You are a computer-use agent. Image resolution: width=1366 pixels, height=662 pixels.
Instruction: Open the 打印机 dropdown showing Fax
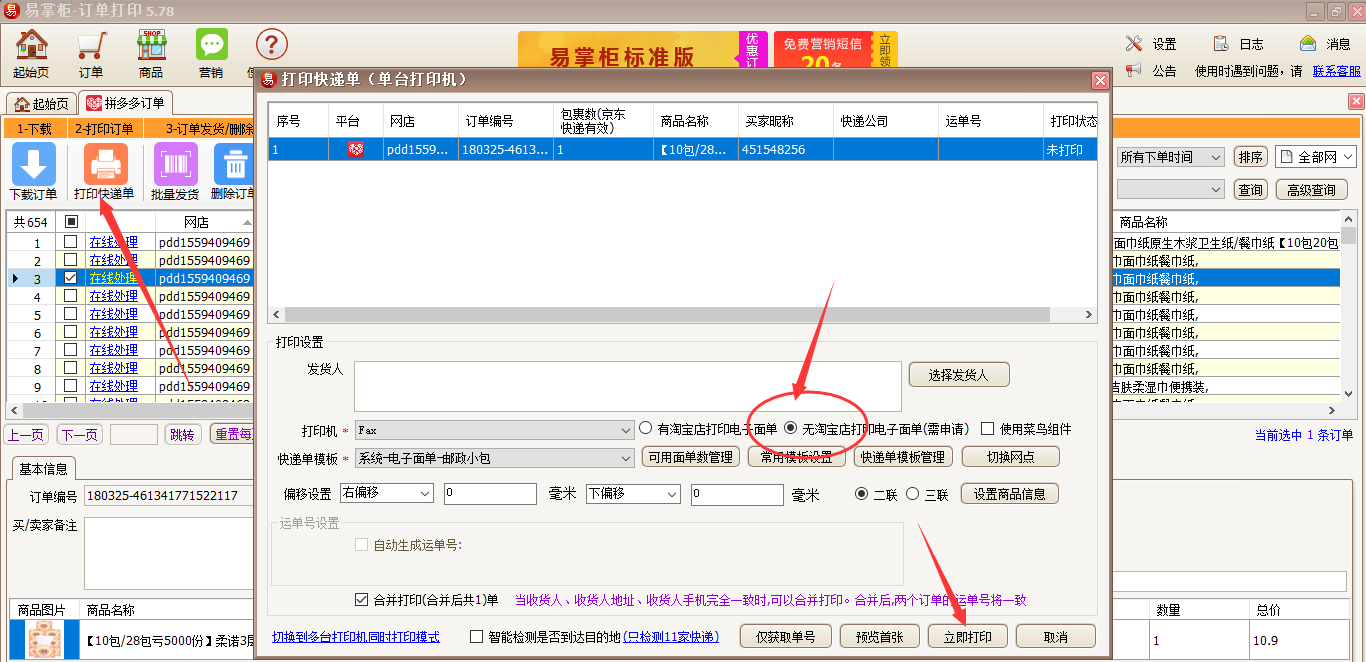(x=494, y=429)
